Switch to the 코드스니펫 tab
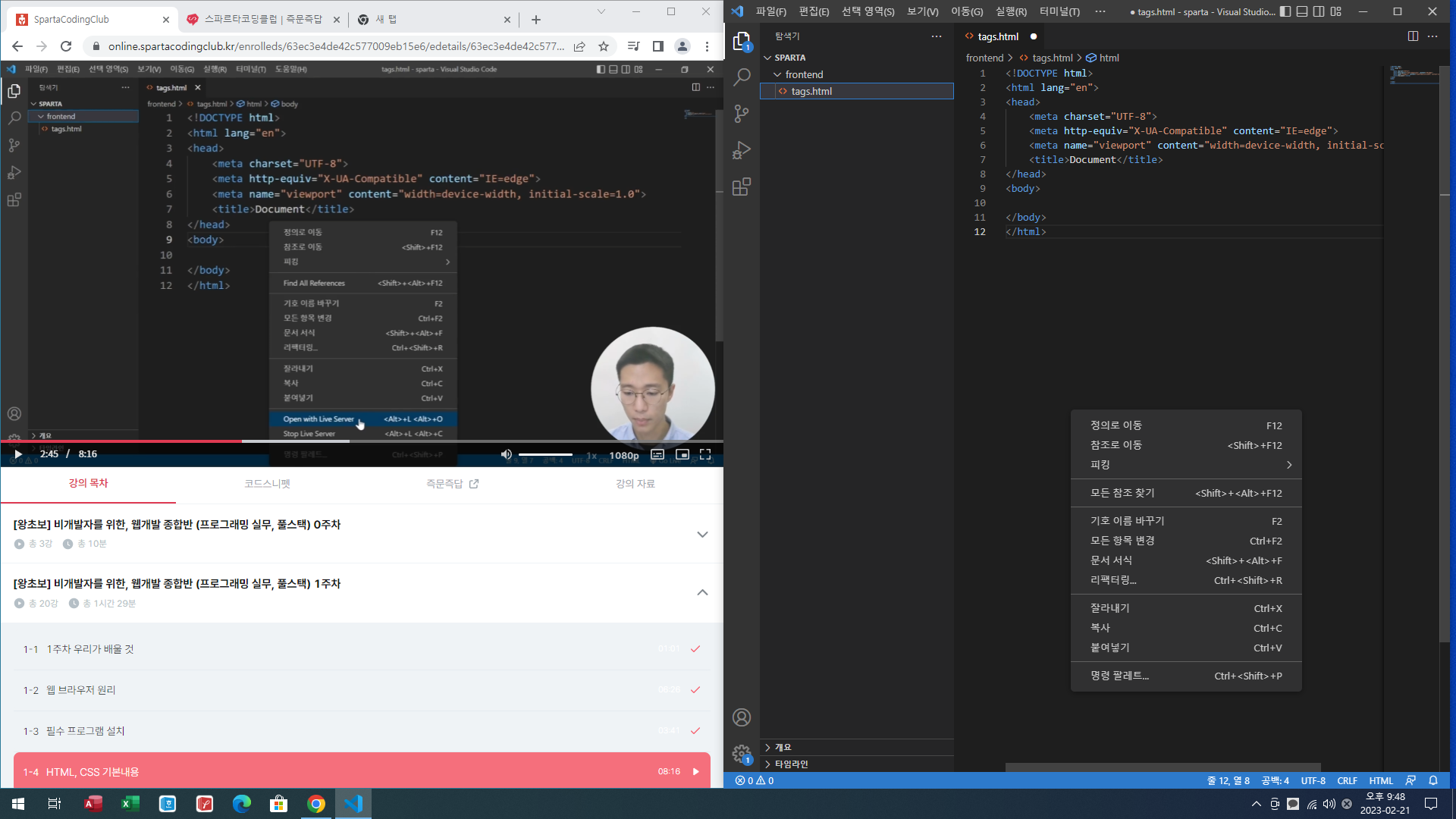 coord(267,484)
